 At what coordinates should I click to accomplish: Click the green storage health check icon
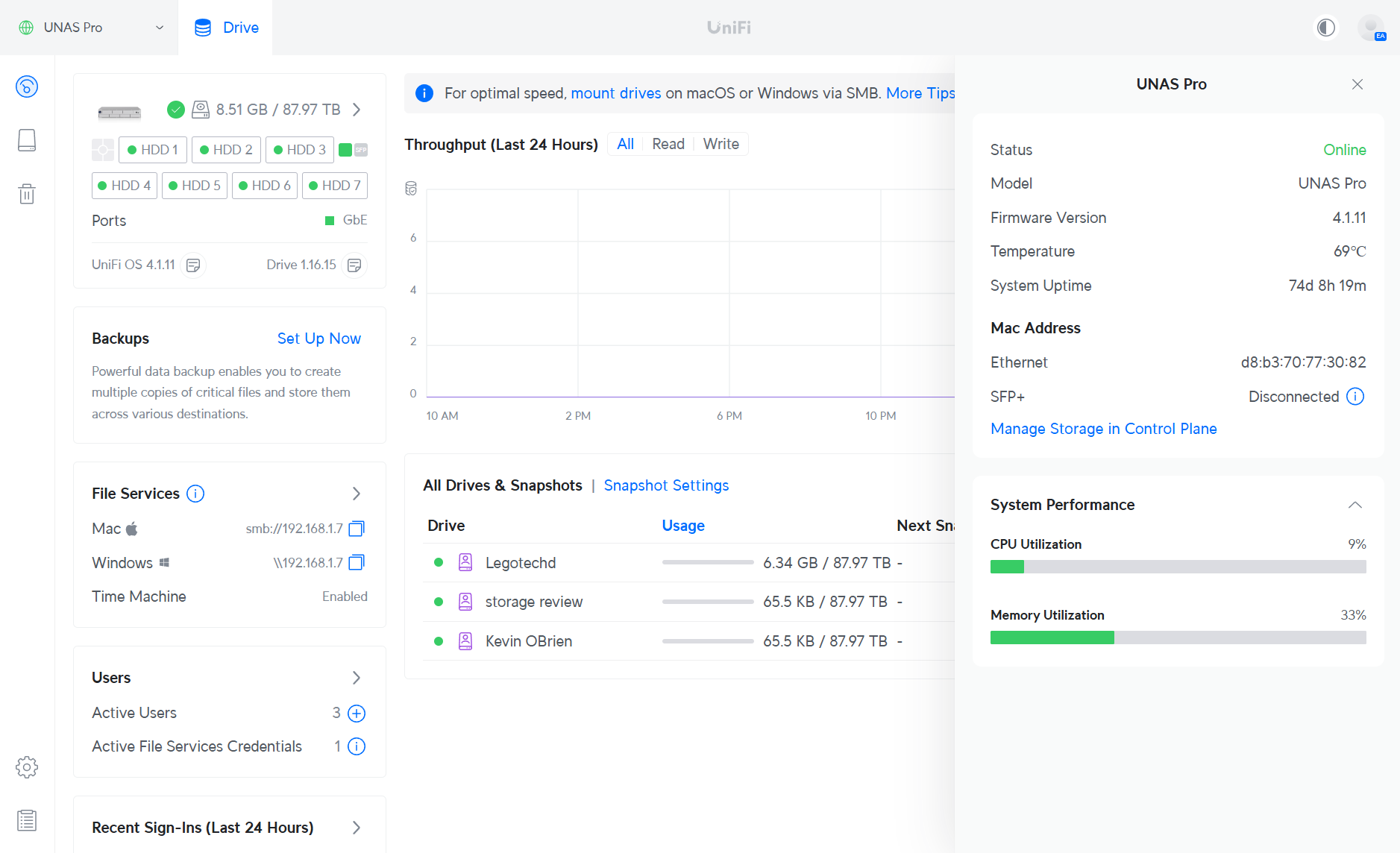[x=176, y=110]
